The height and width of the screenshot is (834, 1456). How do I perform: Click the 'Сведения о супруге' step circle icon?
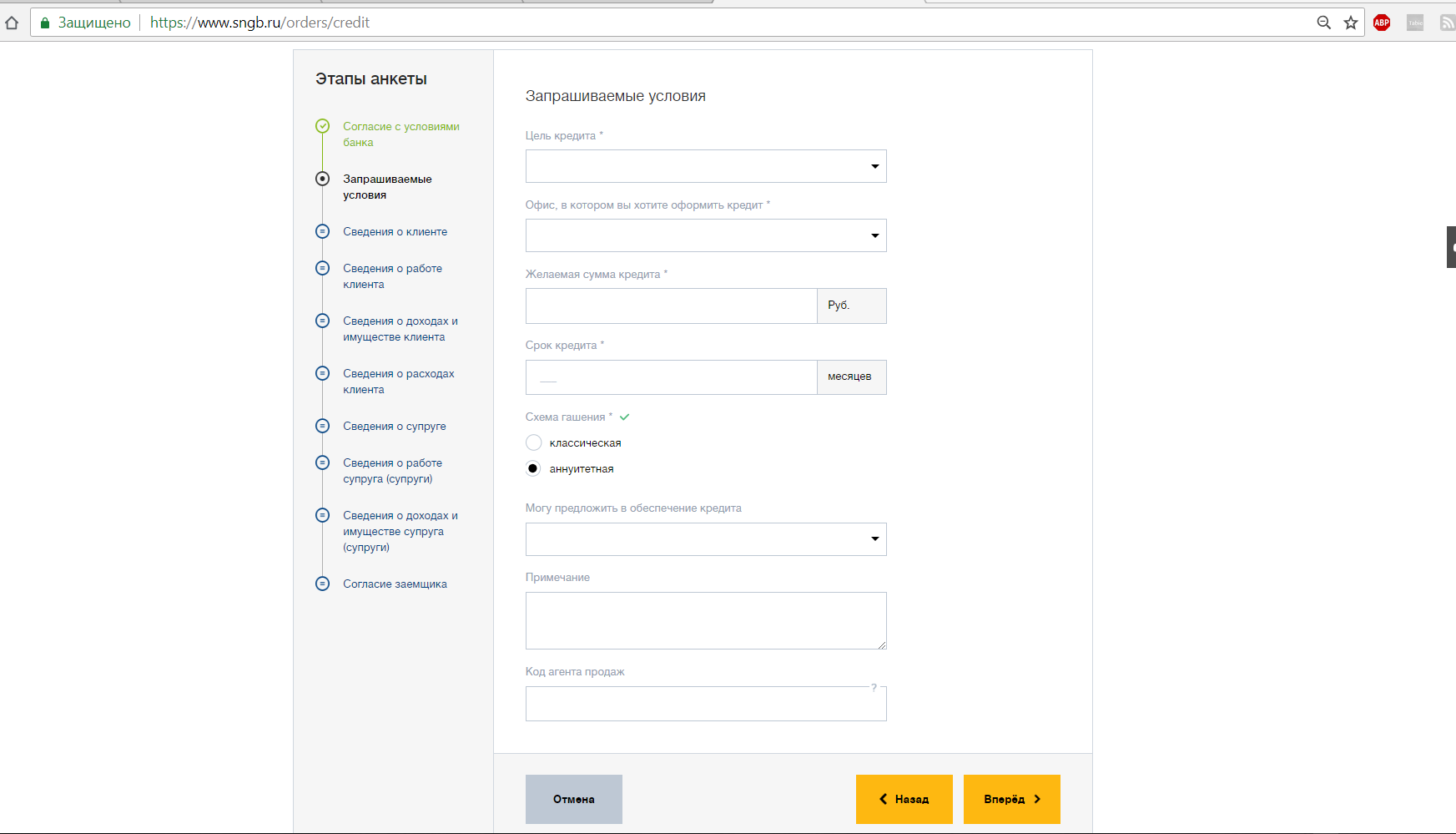click(322, 426)
